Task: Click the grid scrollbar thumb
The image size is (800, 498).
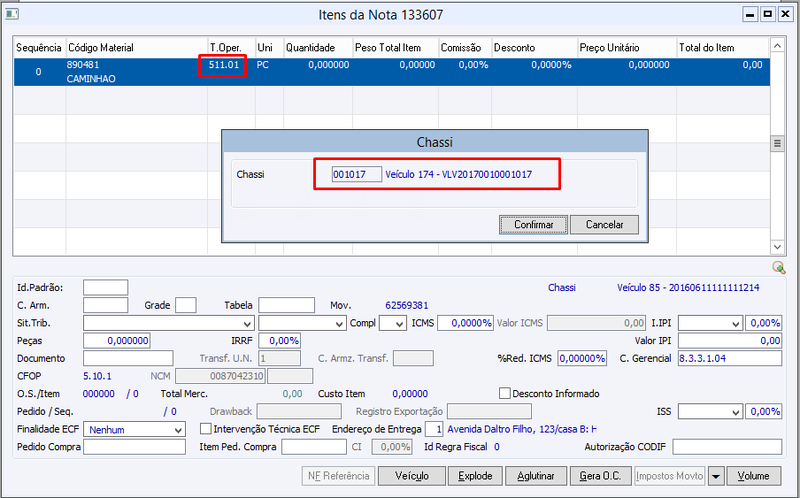Action: (777, 143)
